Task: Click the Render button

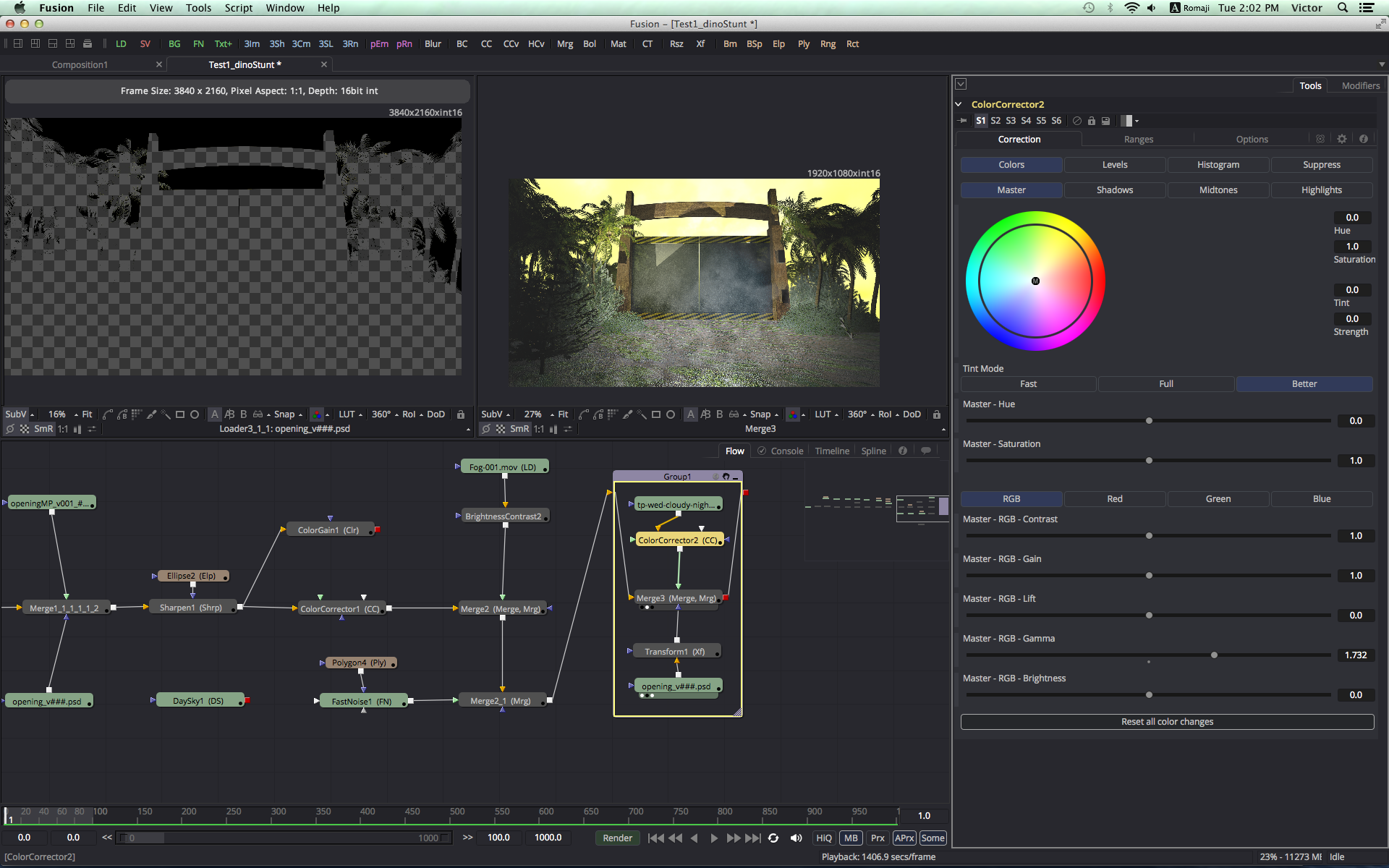Action: click(x=617, y=838)
